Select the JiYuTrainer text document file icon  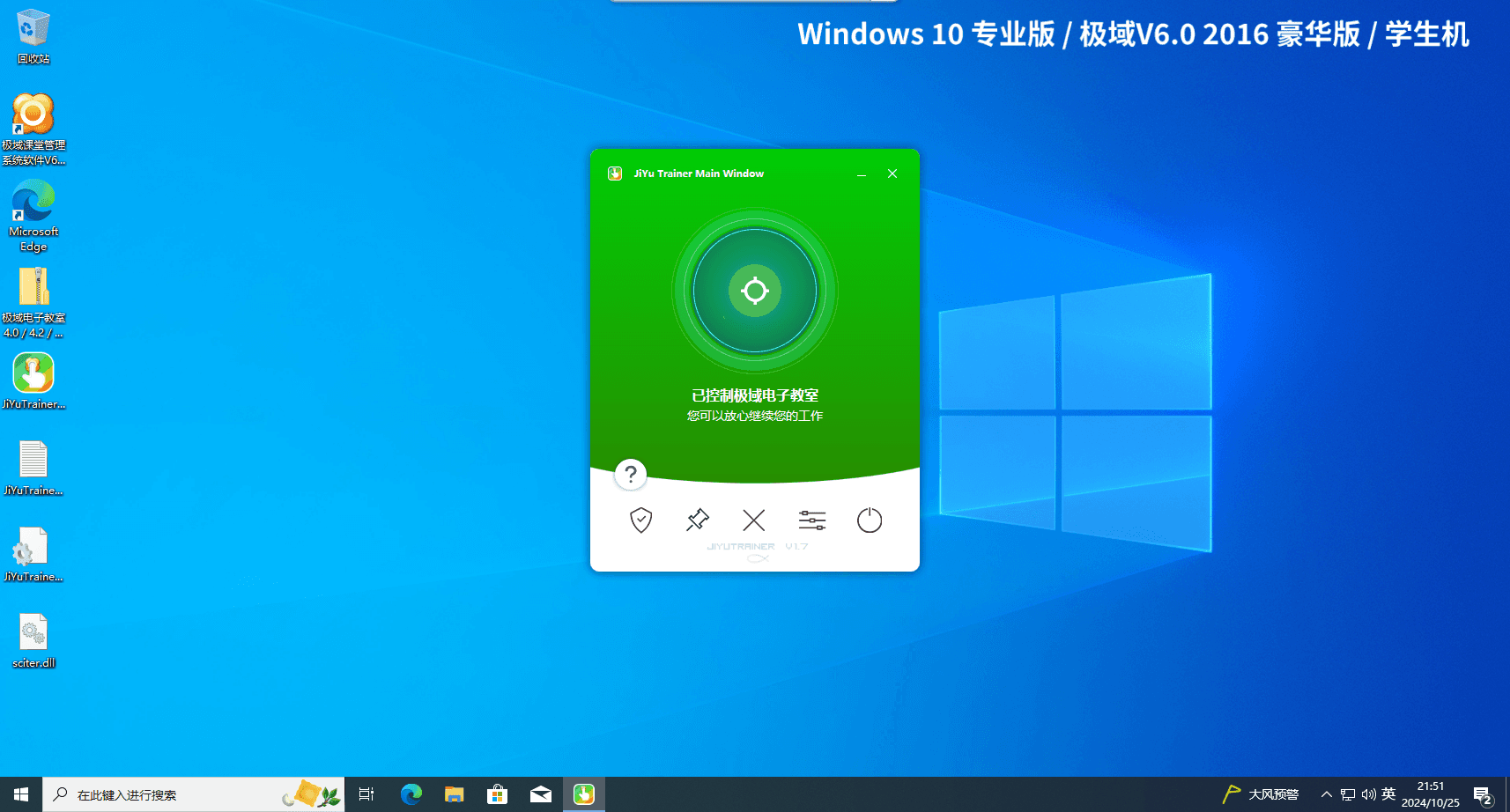tap(33, 468)
